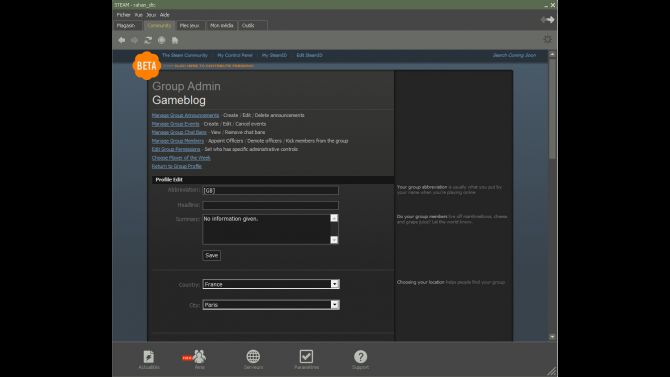Click the Summary text area
Screen dimensions: 670x377
pos(266,229)
